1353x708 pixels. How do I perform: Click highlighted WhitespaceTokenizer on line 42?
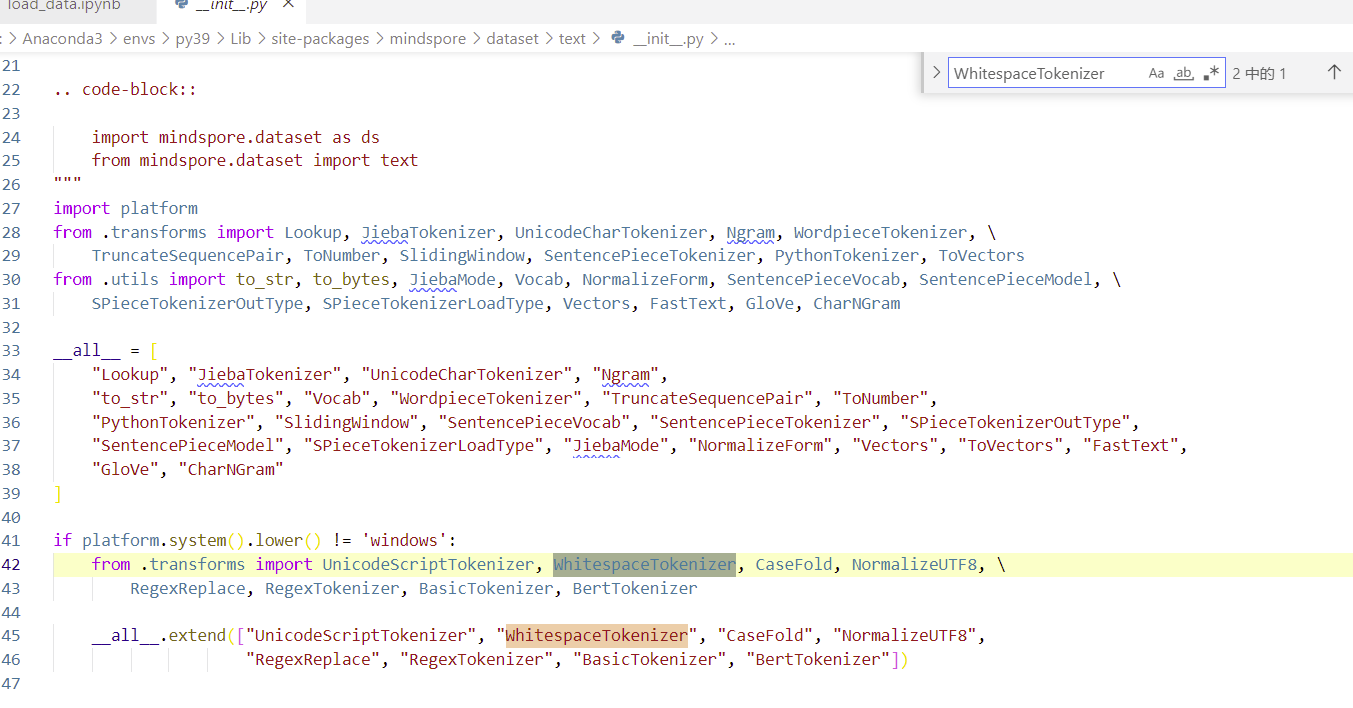pos(644,564)
